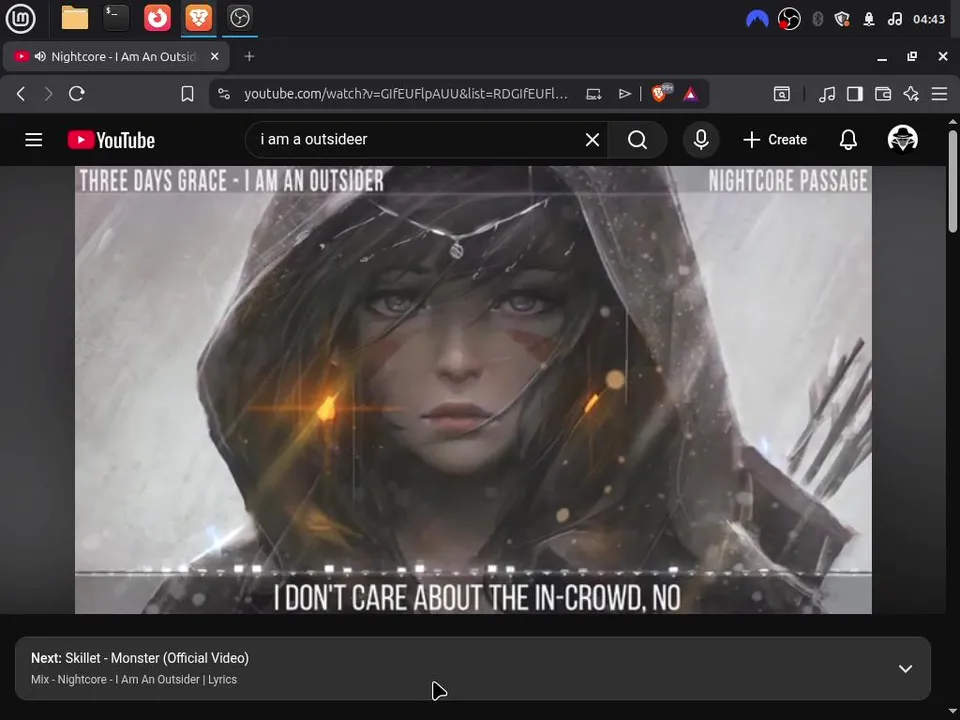This screenshot has height=720, width=960.
Task: Close the Nightcore YouTube tab
Action: (x=214, y=56)
